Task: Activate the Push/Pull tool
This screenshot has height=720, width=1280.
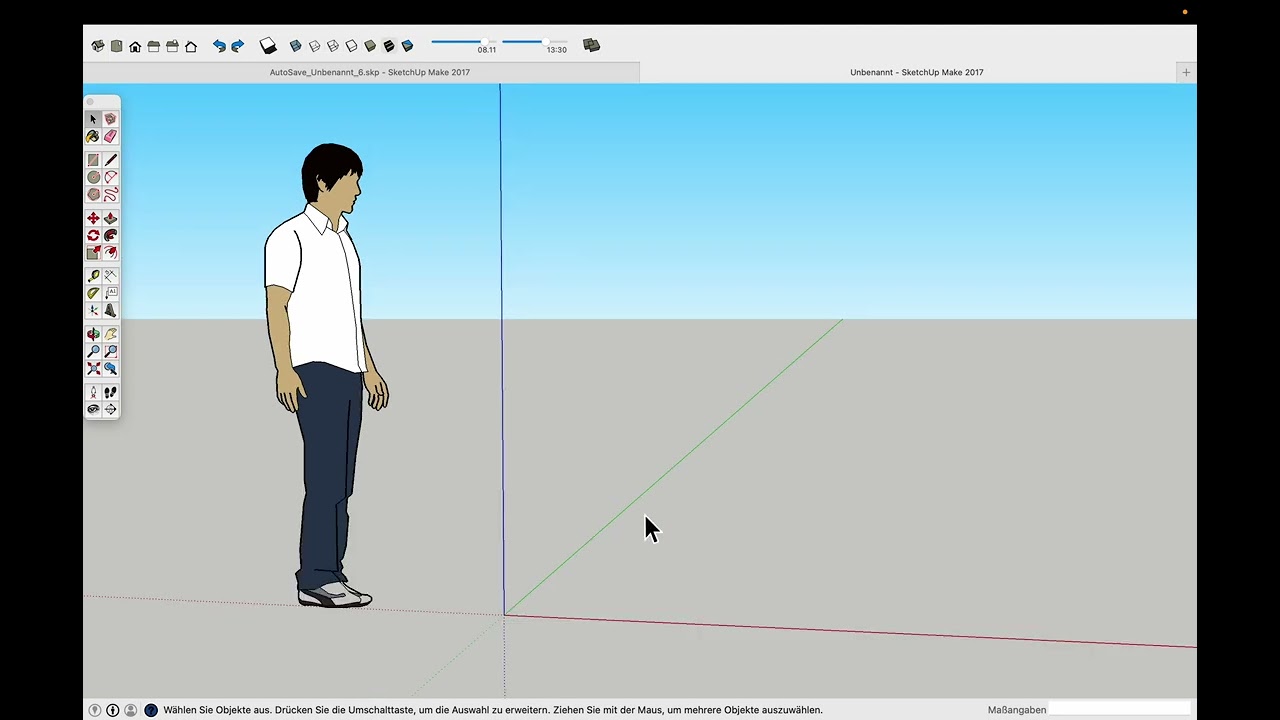Action: coord(110,218)
